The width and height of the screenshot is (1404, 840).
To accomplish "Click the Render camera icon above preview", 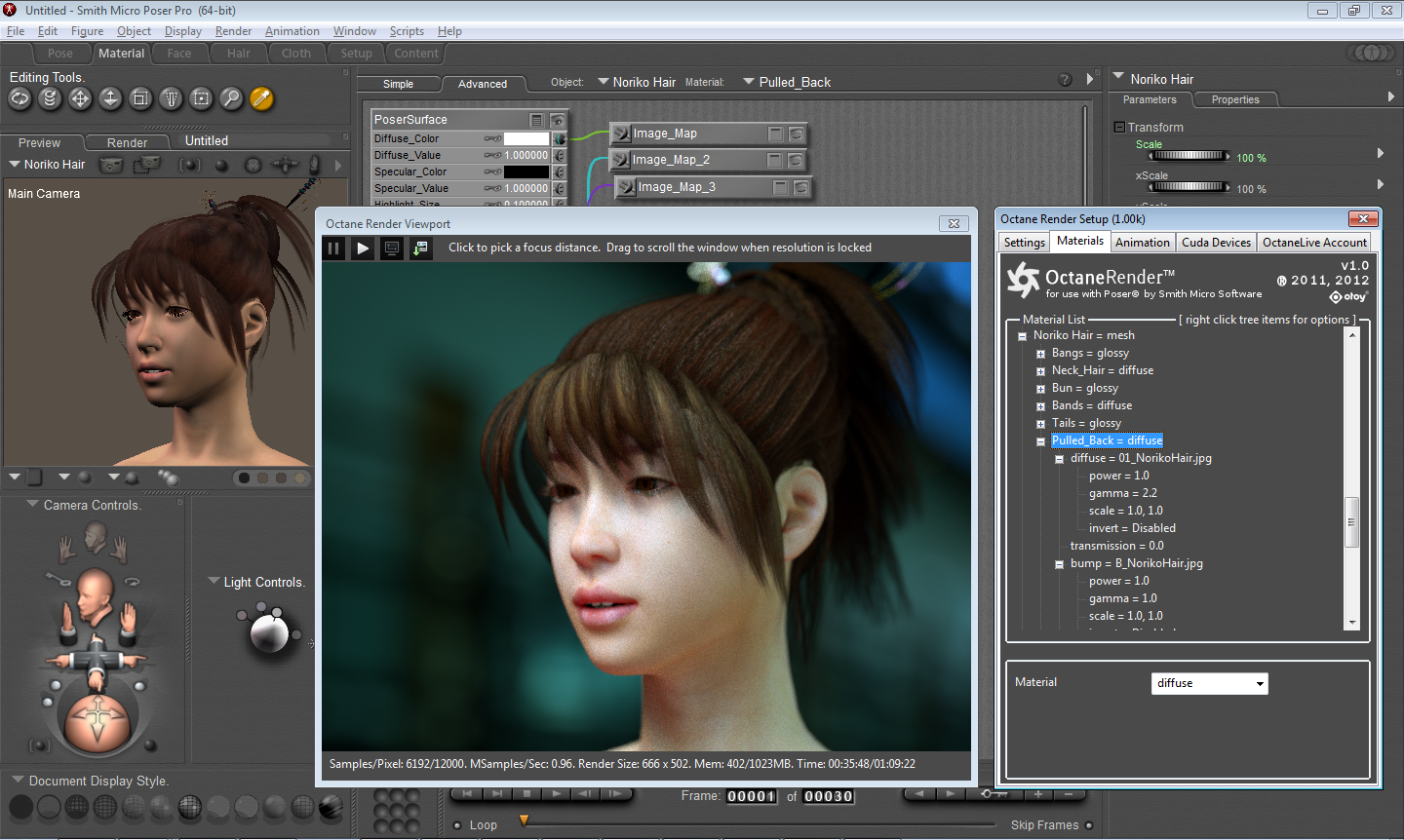I will tap(112, 165).
